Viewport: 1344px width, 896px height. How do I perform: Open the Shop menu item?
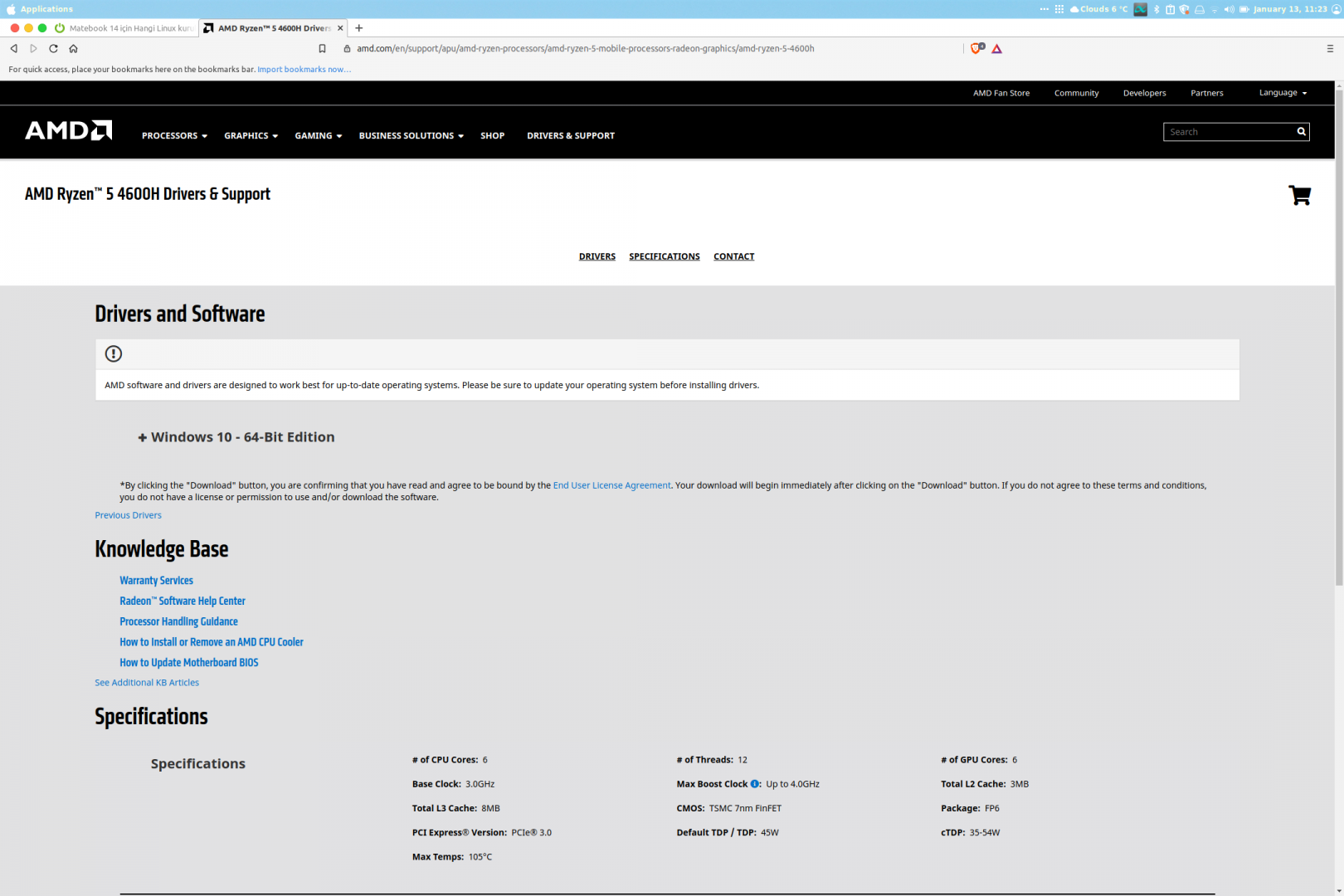coord(493,136)
